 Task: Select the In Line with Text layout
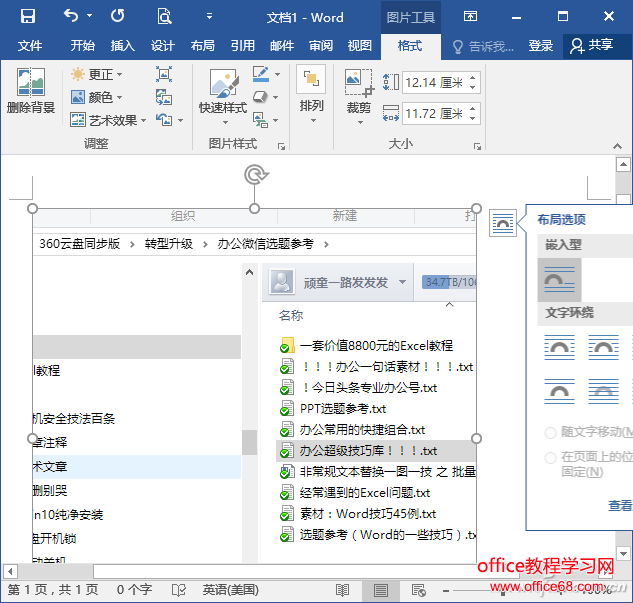point(560,280)
